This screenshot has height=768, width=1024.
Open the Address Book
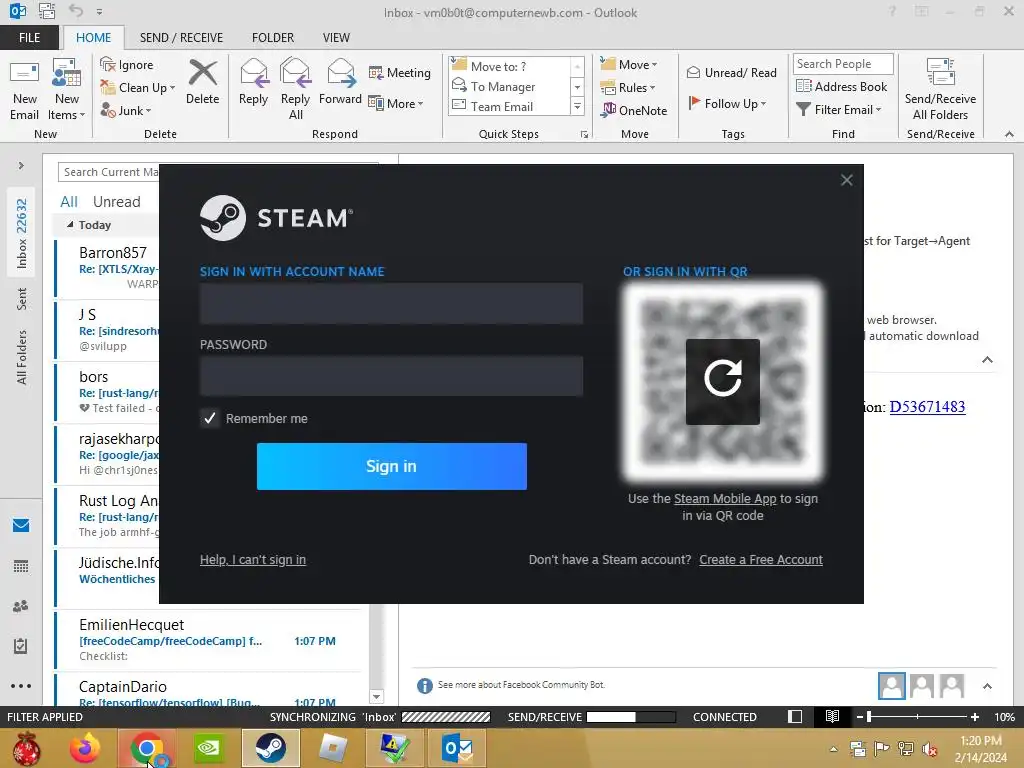(841, 86)
